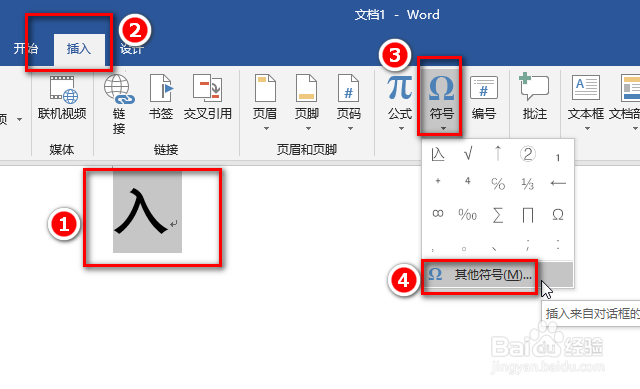Insert the colon ：symbol from grid
This screenshot has height=389, width=640.
tap(558, 244)
